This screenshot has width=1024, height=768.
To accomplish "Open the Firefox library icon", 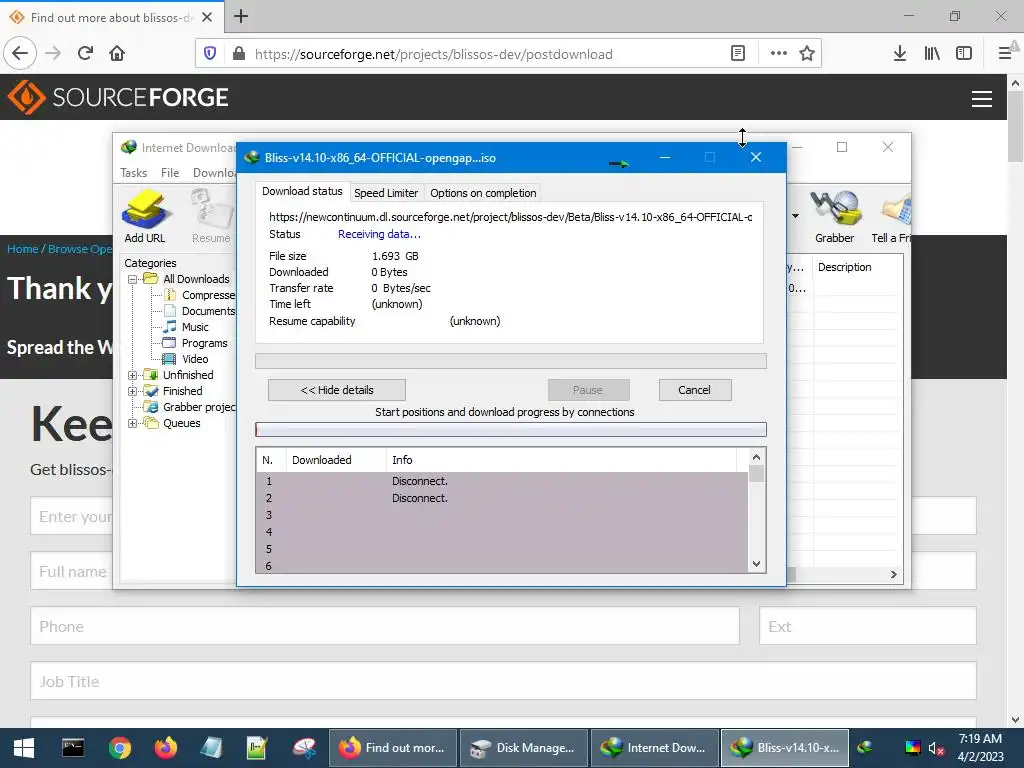I will coord(932,54).
